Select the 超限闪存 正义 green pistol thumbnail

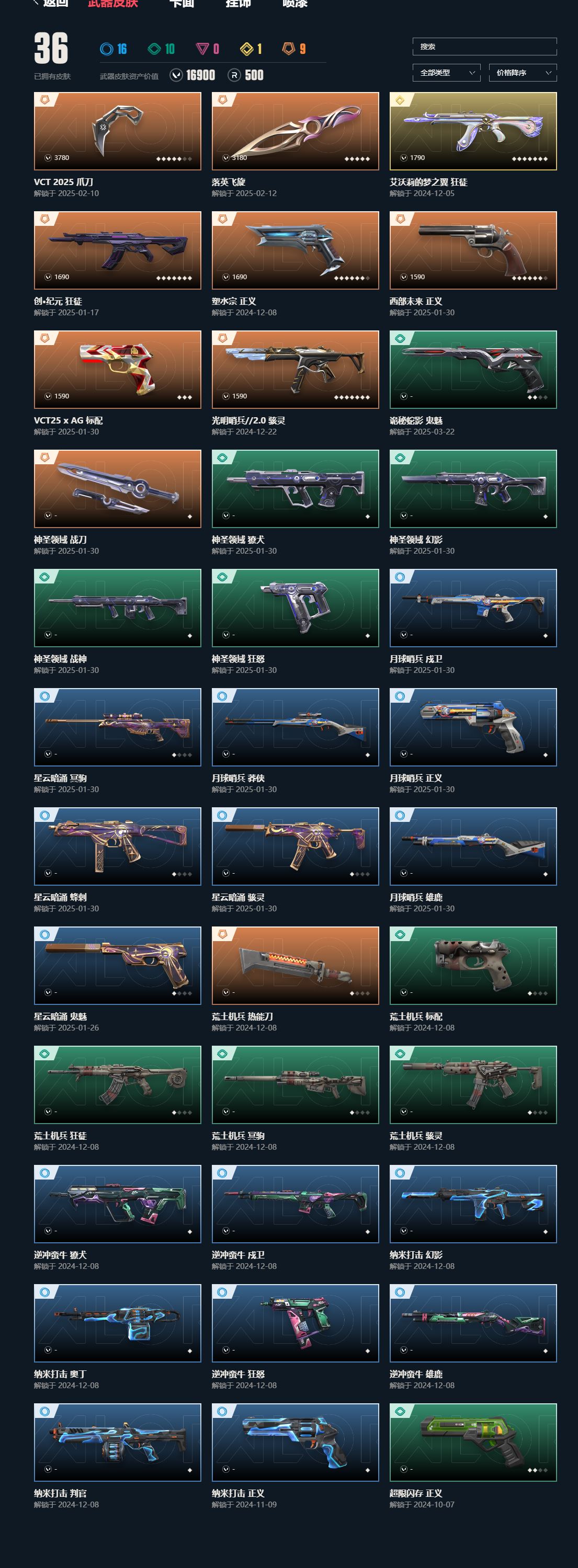click(473, 1442)
